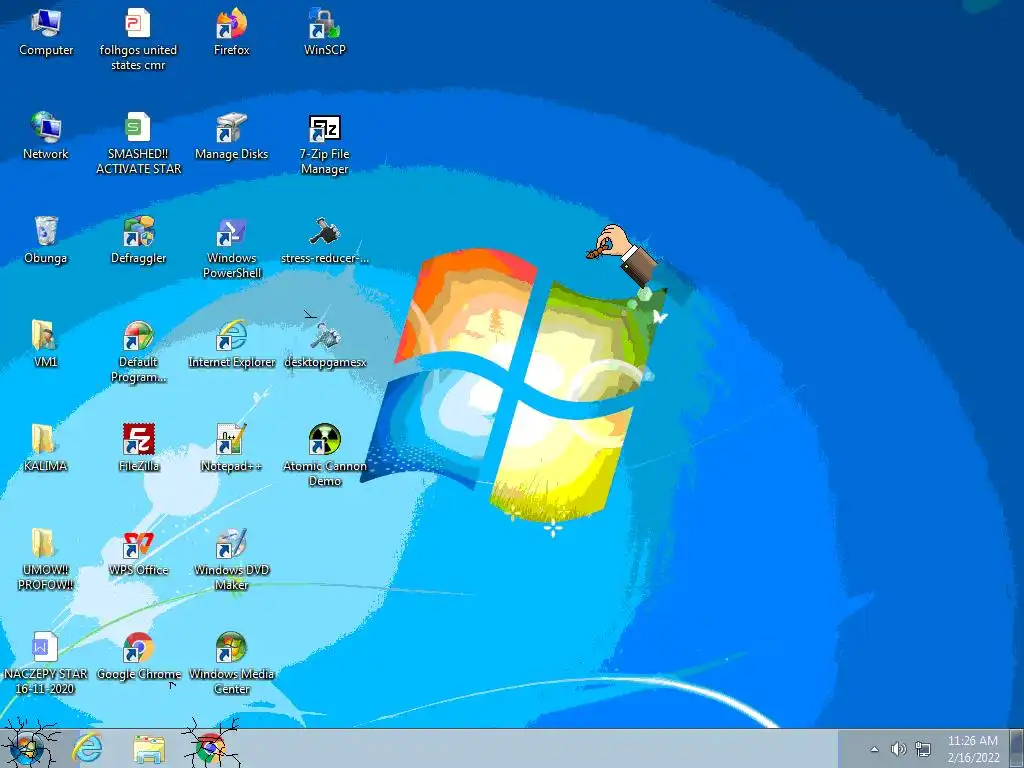This screenshot has width=1024, height=768.
Task: Open Google Chrome from the taskbar
Action: click(210, 748)
